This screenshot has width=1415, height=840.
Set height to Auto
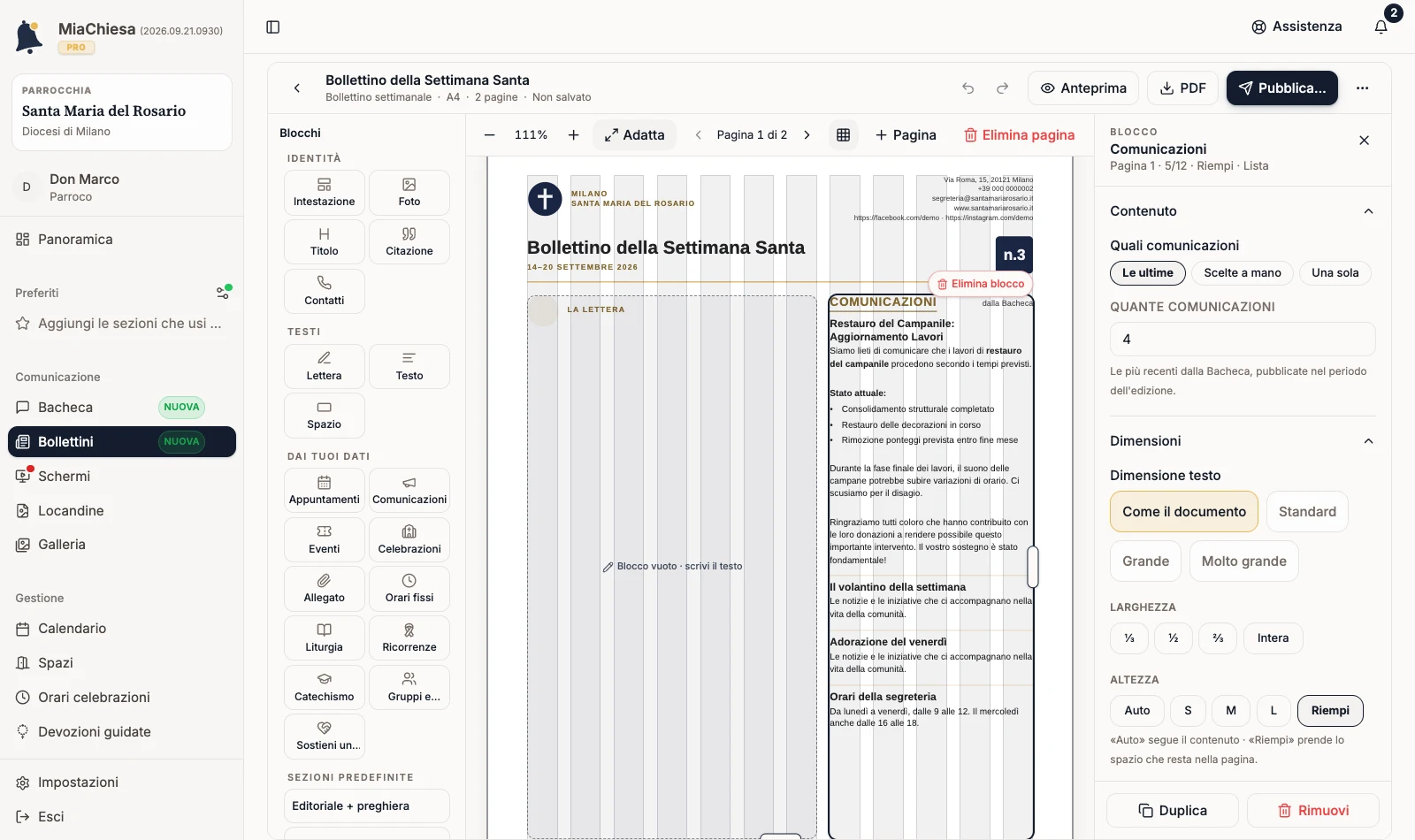pyautogui.click(x=1137, y=711)
